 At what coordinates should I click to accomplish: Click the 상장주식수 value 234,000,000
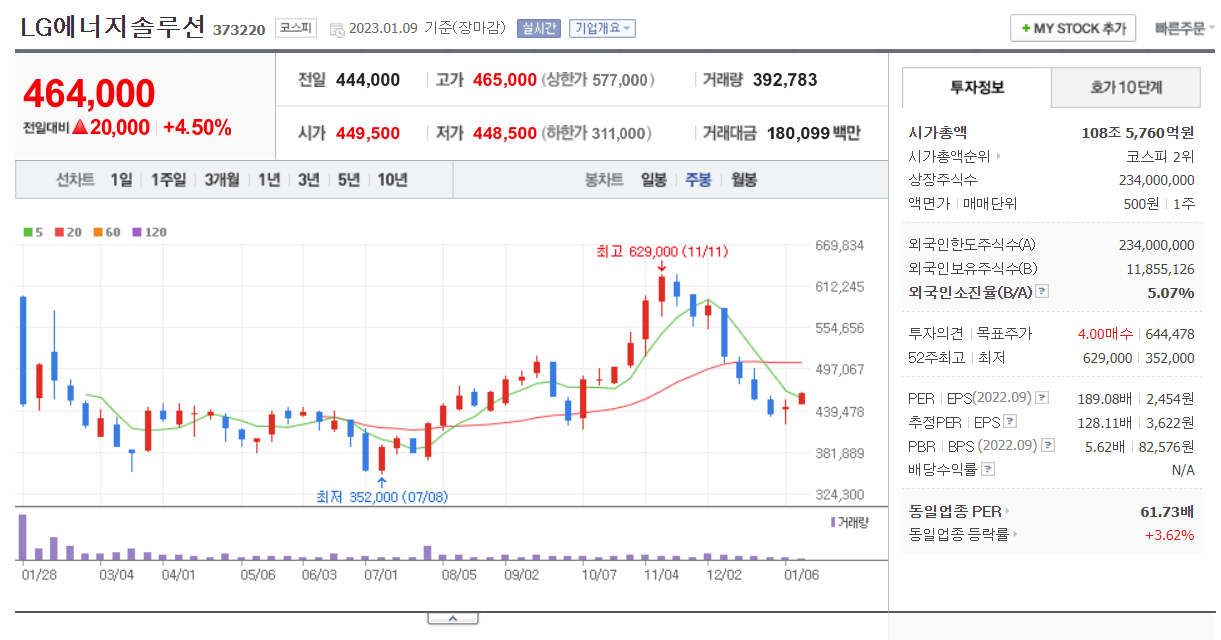pyautogui.click(x=1156, y=180)
